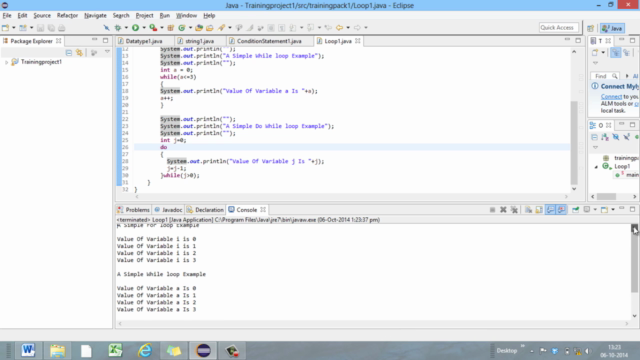Run the program with green Run button
Screen dimensions: 640x360
[x=136, y=28]
